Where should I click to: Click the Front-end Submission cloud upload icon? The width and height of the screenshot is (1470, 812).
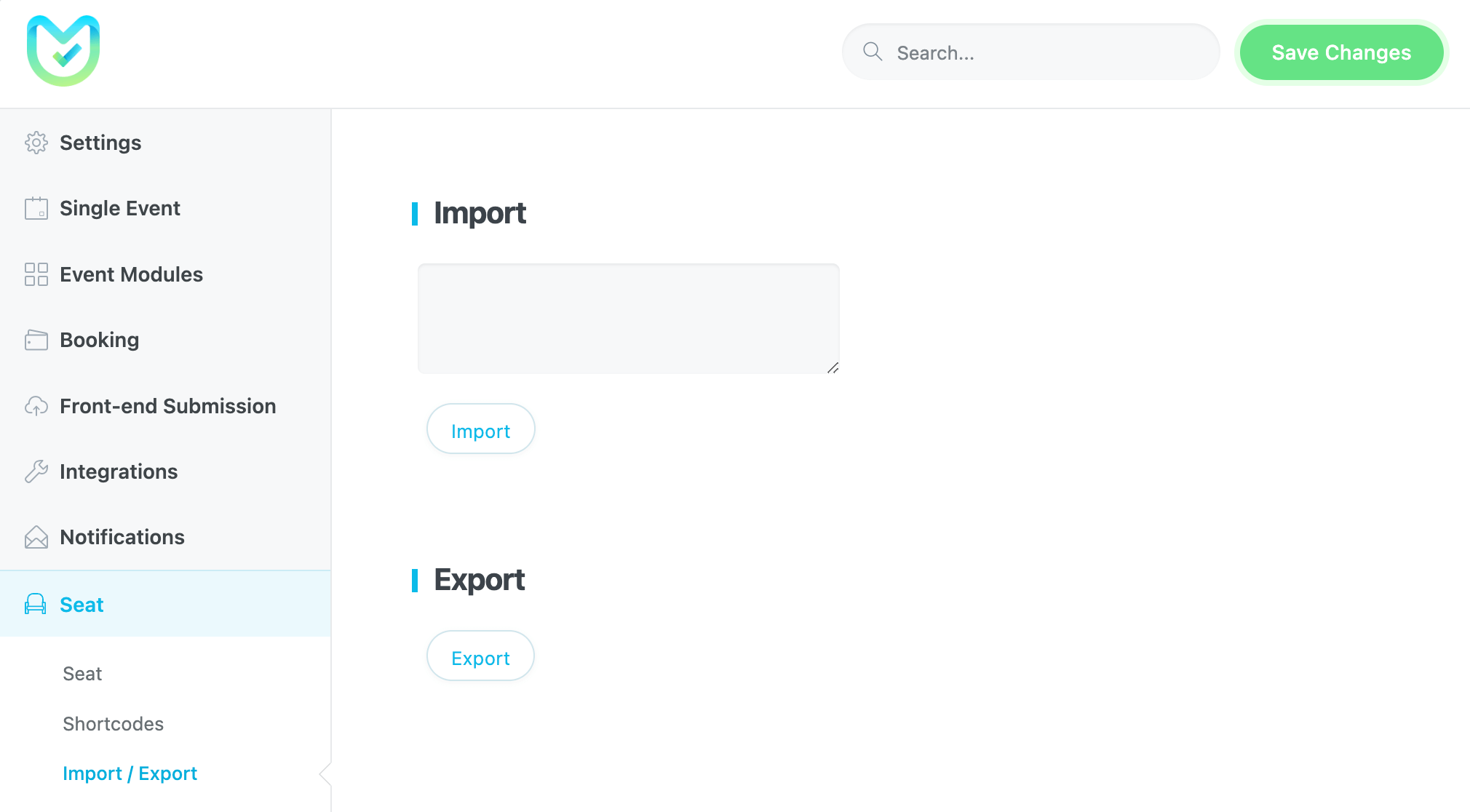click(36, 406)
